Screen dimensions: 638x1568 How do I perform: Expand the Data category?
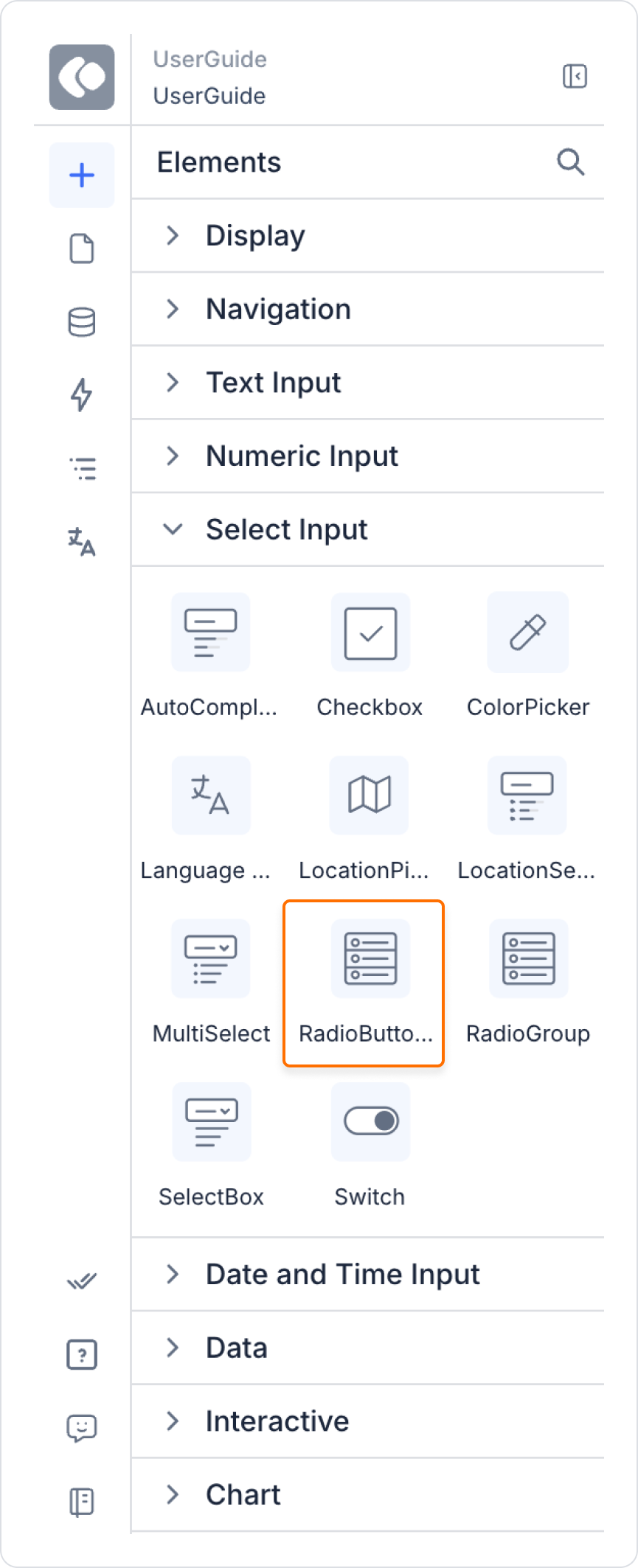click(367, 1348)
